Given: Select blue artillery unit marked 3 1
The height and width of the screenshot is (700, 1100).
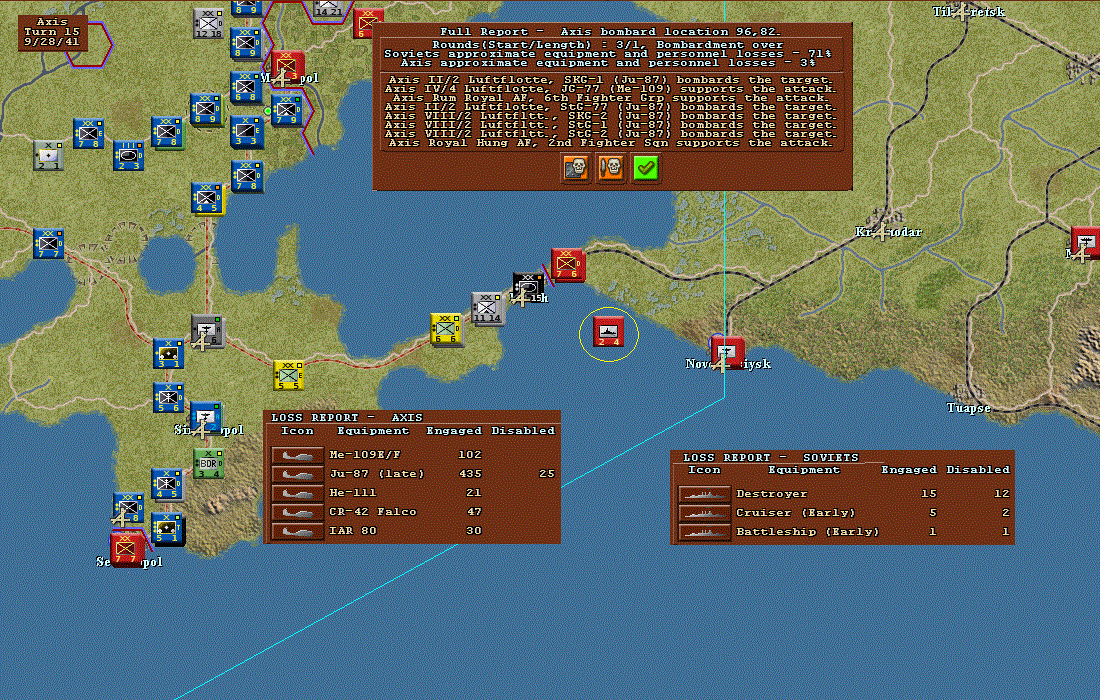Looking at the screenshot, I should click(x=168, y=354).
